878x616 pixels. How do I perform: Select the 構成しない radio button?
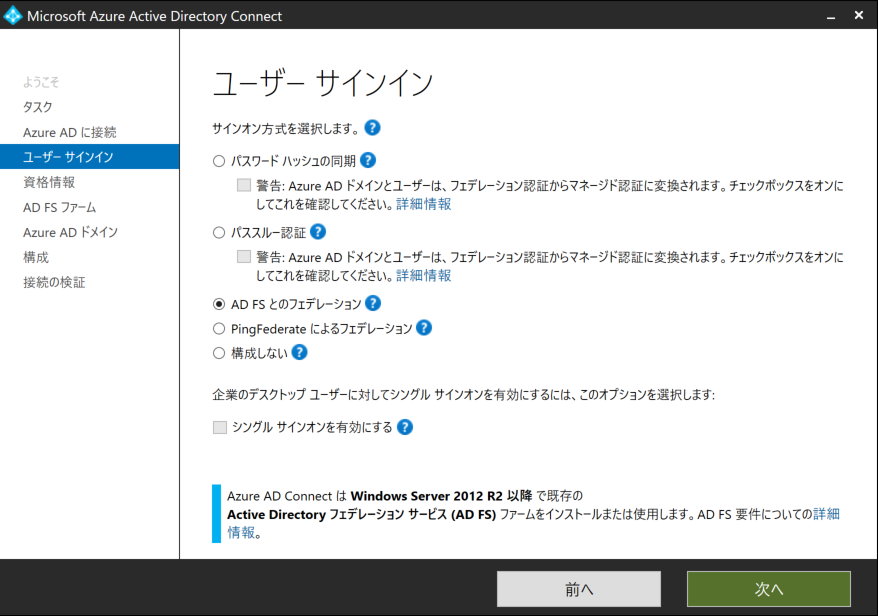(x=219, y=353)
